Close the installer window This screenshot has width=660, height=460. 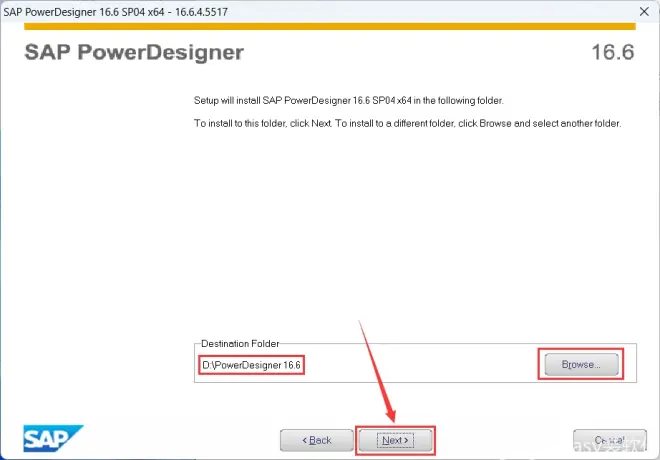(644, 11)
